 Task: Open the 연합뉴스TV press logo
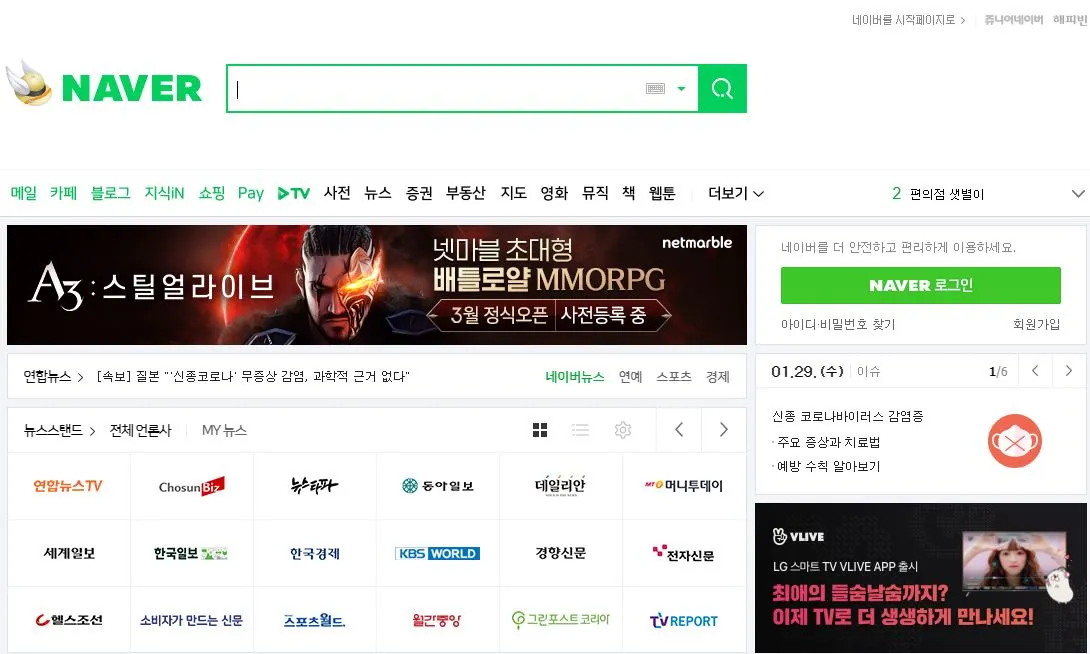coord(68,486)
